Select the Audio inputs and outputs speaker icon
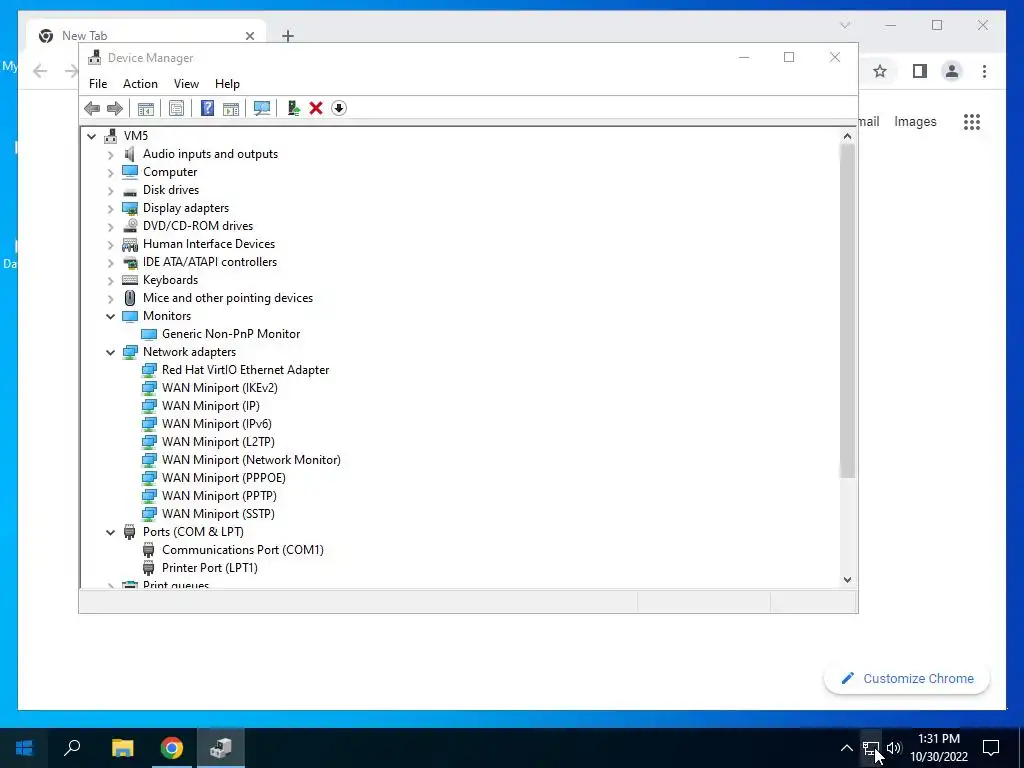 130,154
